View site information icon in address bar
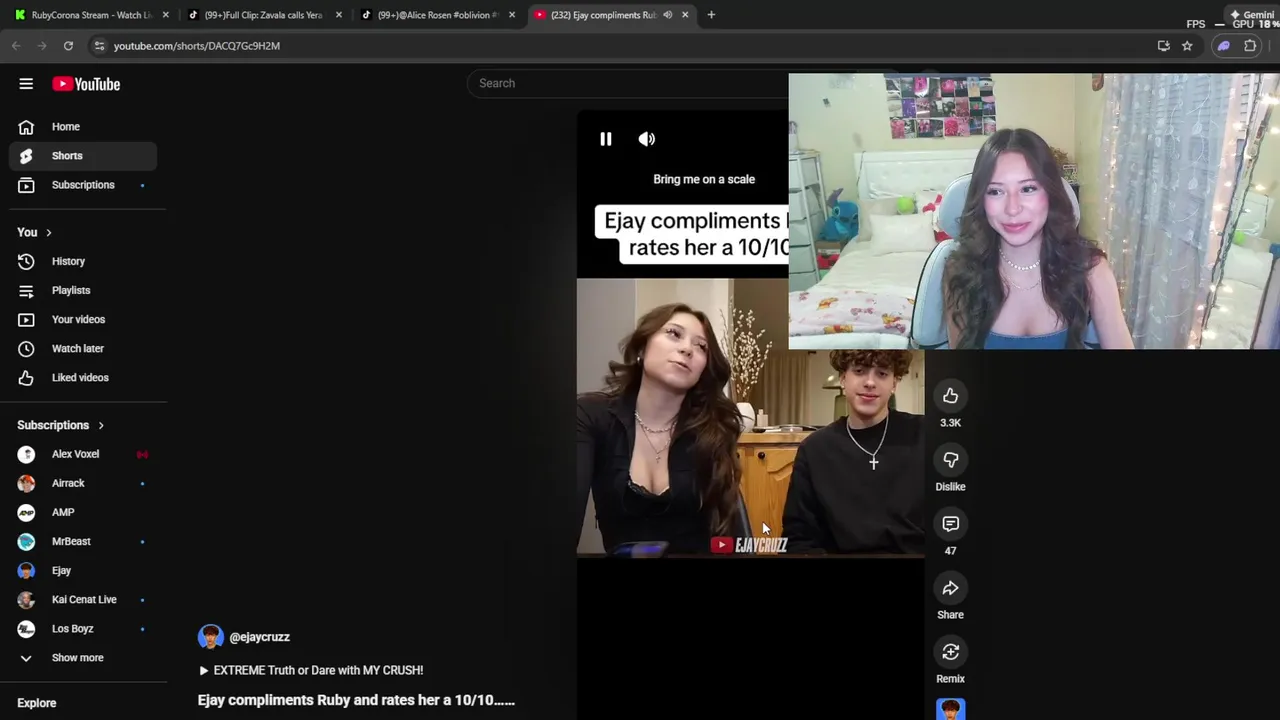The width and height of the screenshot is (1280, 720). pos(99,46)
